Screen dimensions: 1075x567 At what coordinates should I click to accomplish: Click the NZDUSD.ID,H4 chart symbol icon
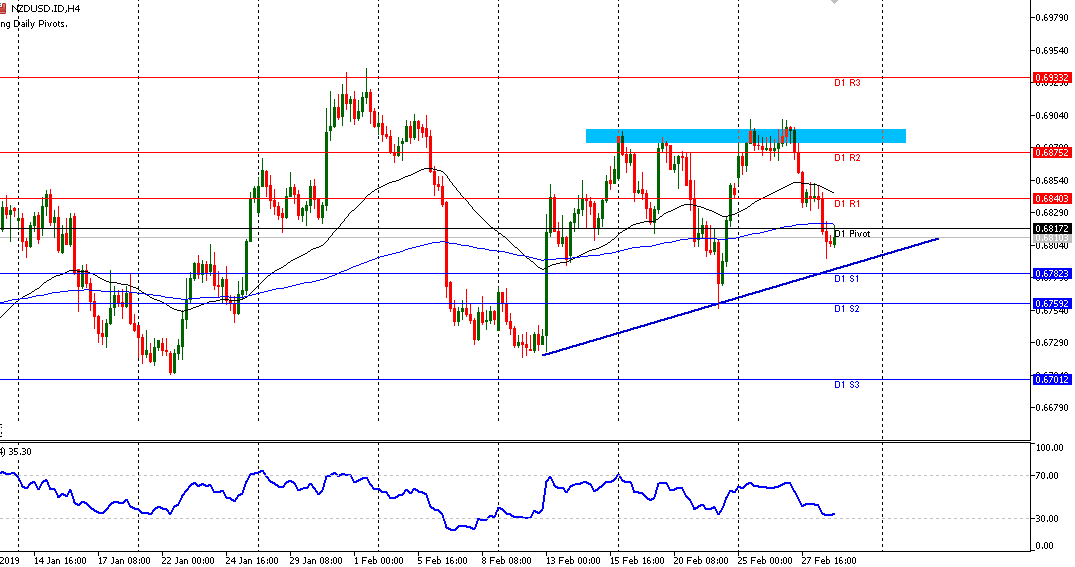point(4,8)
